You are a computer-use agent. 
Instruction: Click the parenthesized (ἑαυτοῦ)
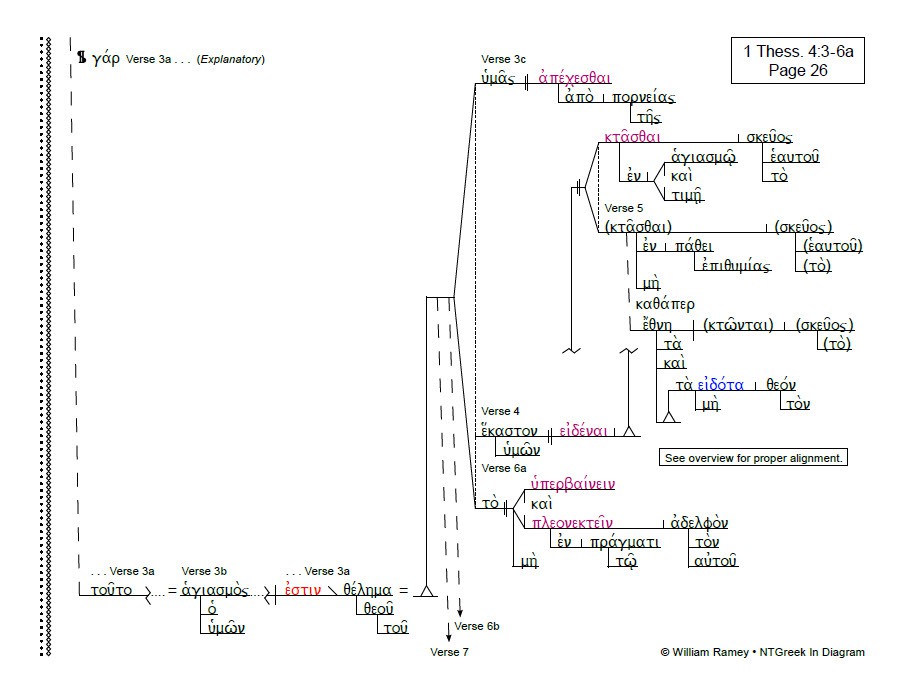coord(833,246)
